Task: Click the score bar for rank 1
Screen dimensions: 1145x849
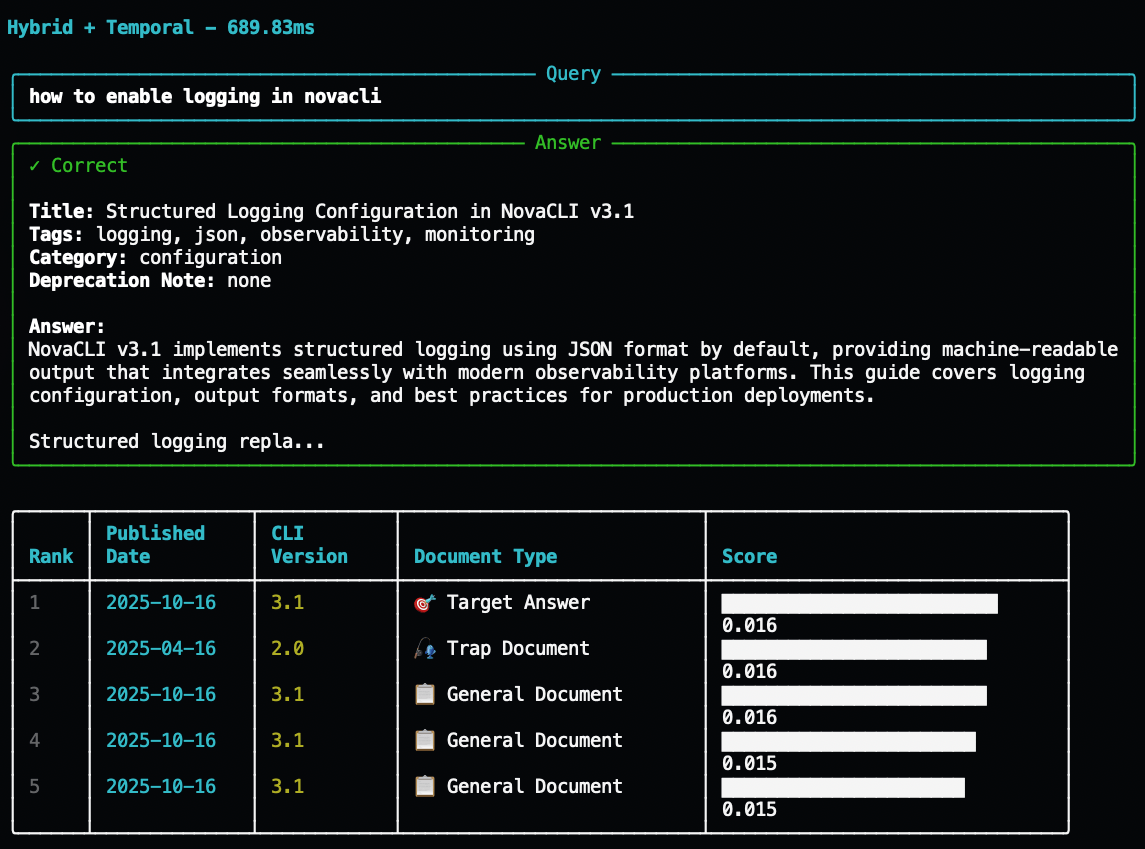Action: [x=859, y=603]
